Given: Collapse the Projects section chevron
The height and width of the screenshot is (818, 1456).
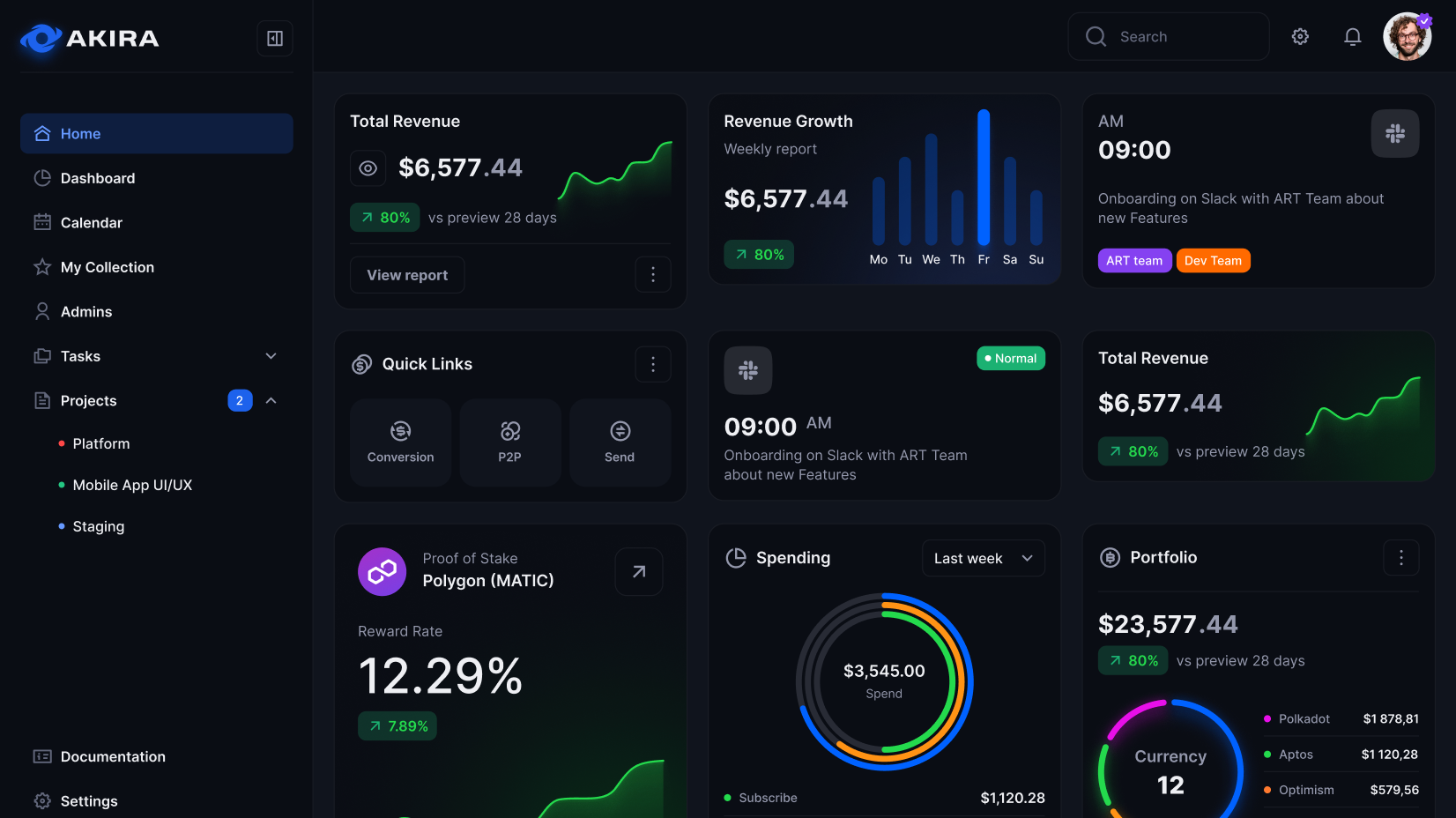Looking at the screenshot, I should [x=271, y=400].
